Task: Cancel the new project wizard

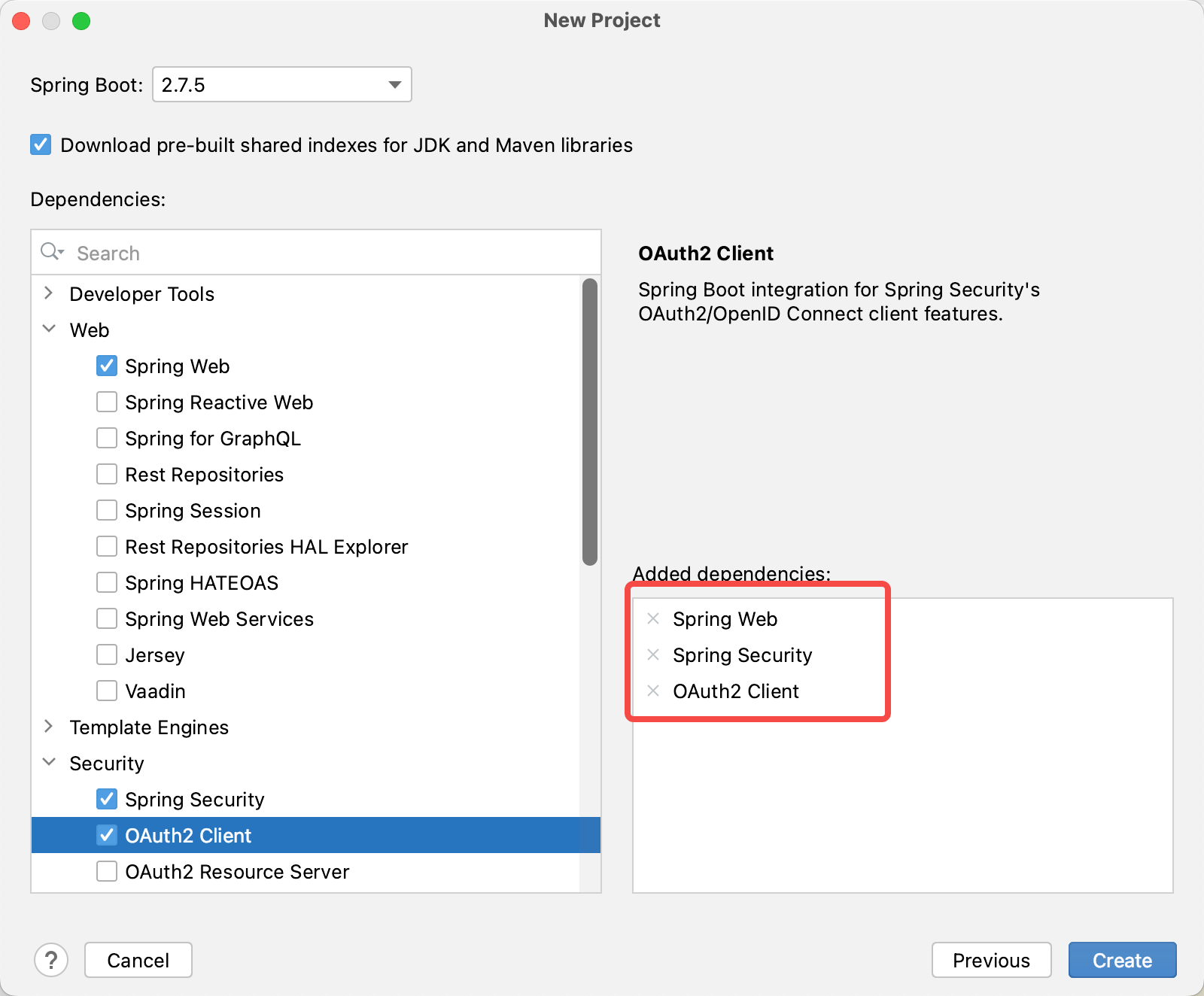Action: tap(138, 960)
